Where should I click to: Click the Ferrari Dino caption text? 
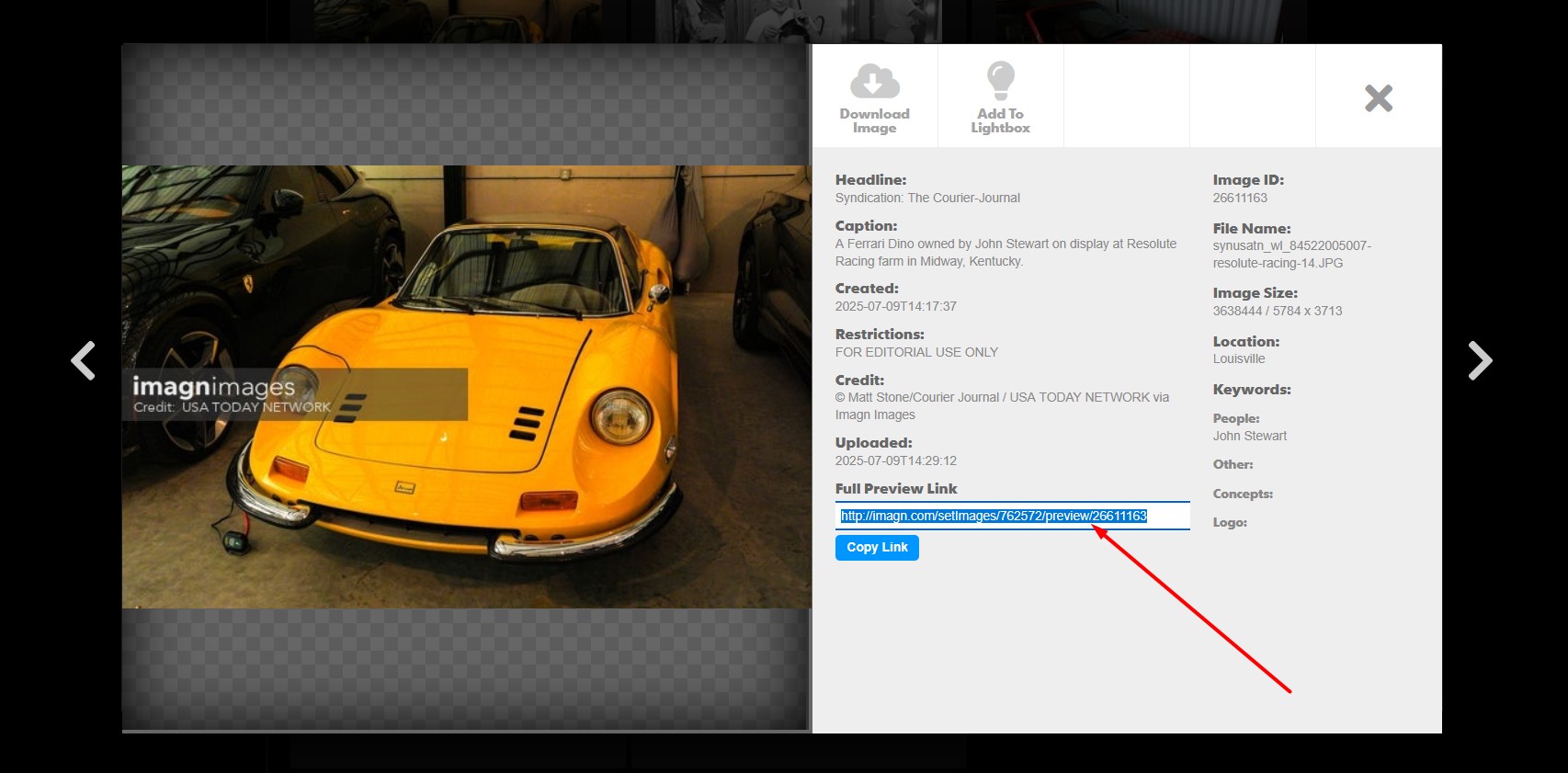(x=1005, y=253)
